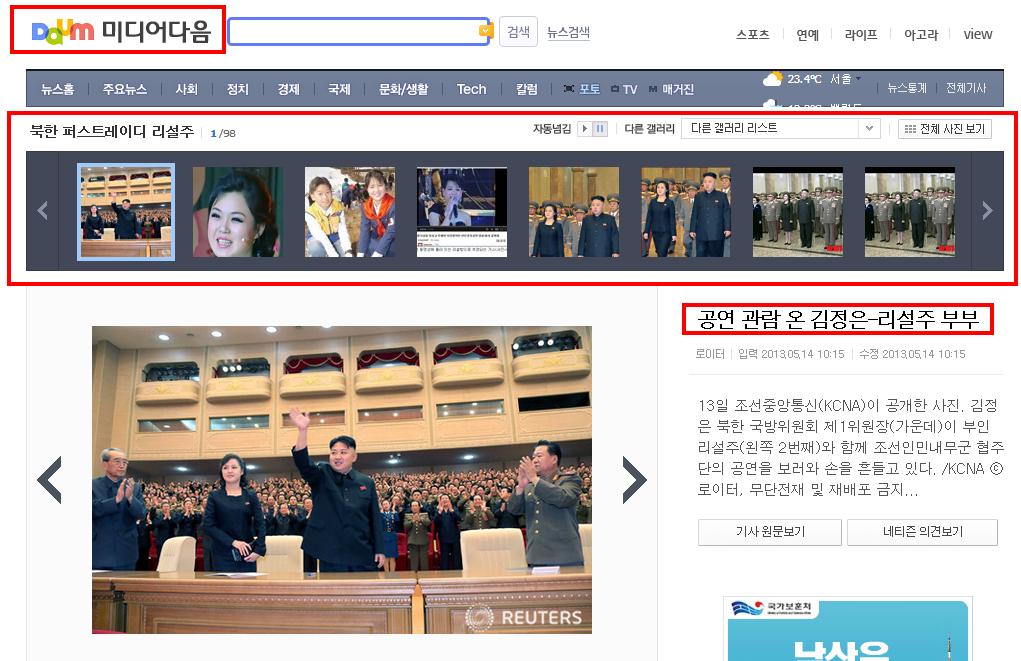Click the weather cloud-sun icon
The image size is (1021, 661).
pyautogui.click(x=772, y=79)
